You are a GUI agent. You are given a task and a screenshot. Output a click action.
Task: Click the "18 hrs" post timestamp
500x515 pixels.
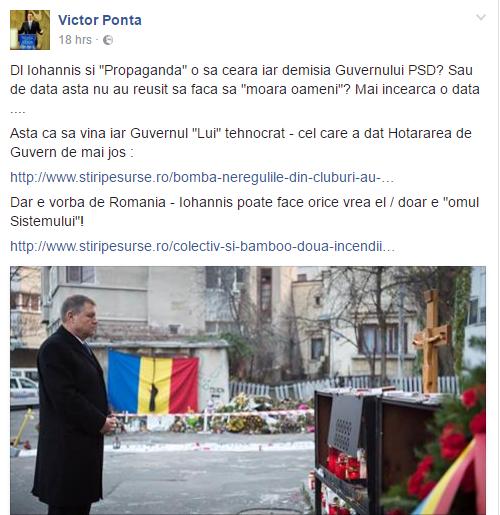[x=75, y=40]
